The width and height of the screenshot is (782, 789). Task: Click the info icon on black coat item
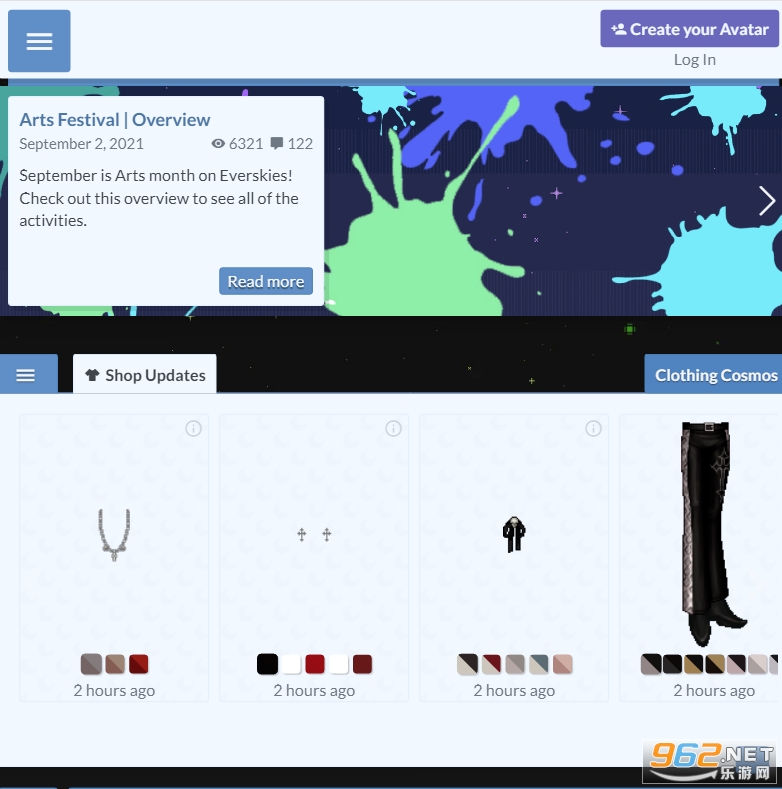(x=593, y=429)
